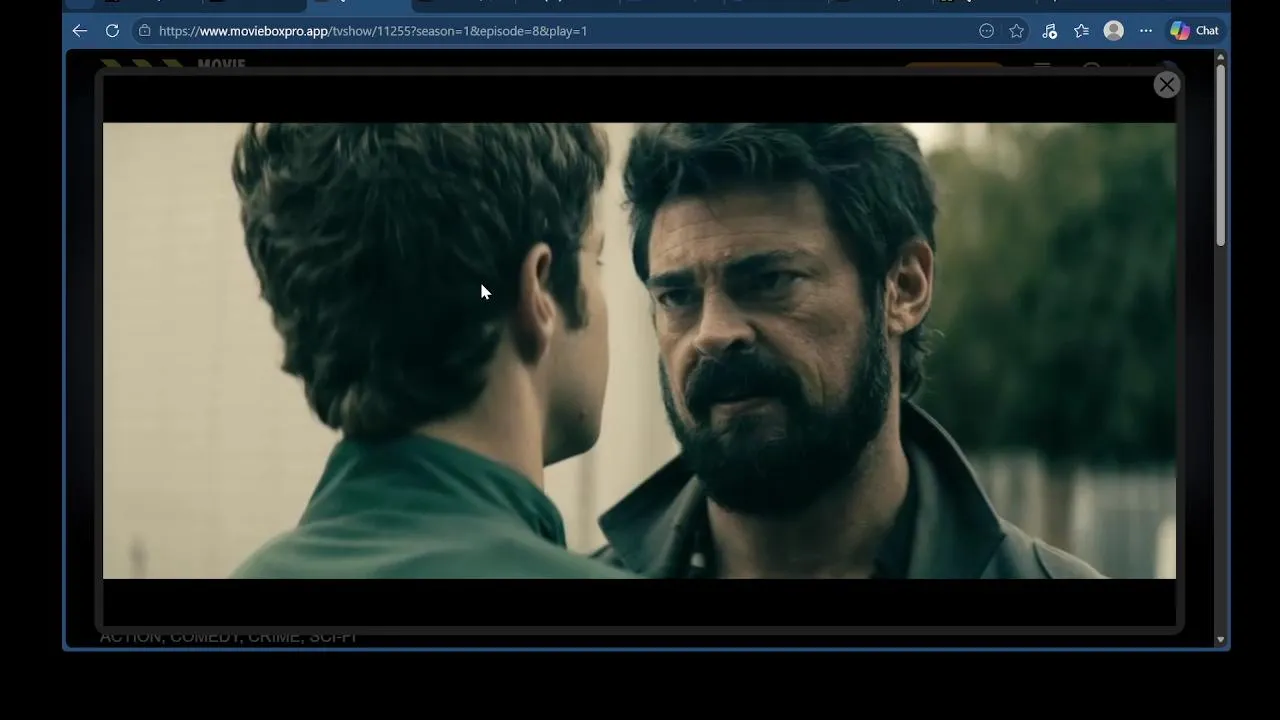This screenshot has width=1280, height=720.
Task: Close the video player overlay
Action: coord(1166,85)
